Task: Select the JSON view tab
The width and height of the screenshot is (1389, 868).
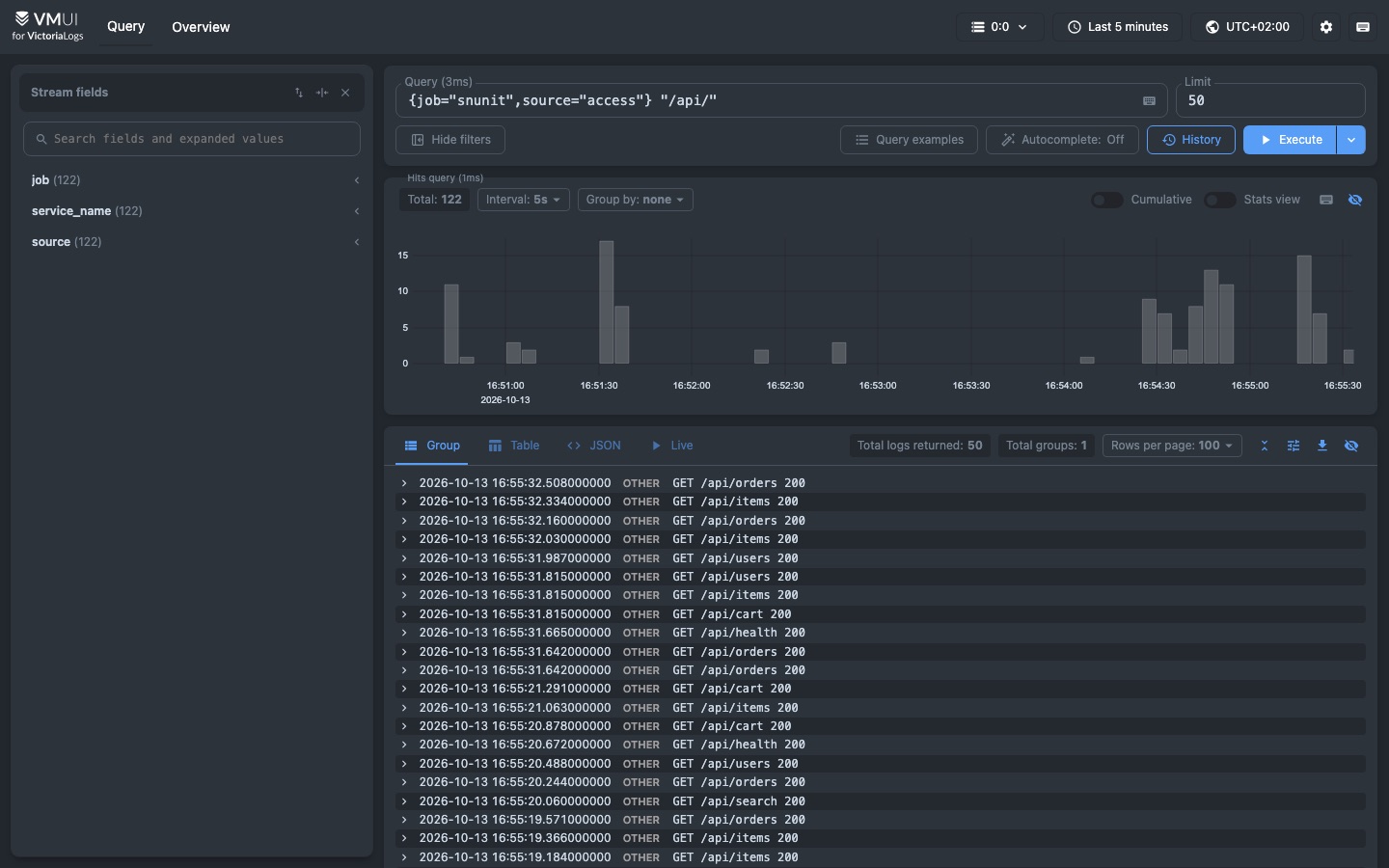Action: (x=594, y=446)
